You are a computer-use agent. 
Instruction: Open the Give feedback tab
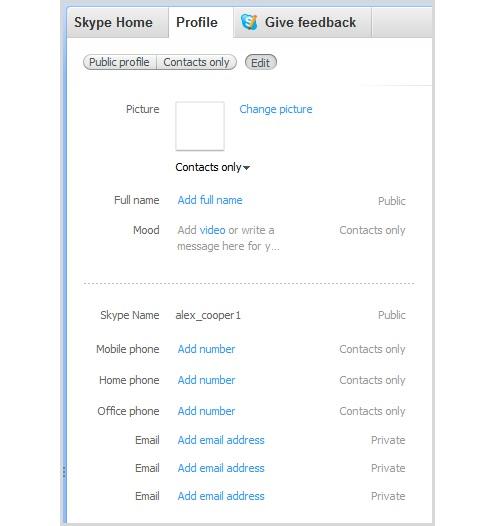click(x=303, y=23)
